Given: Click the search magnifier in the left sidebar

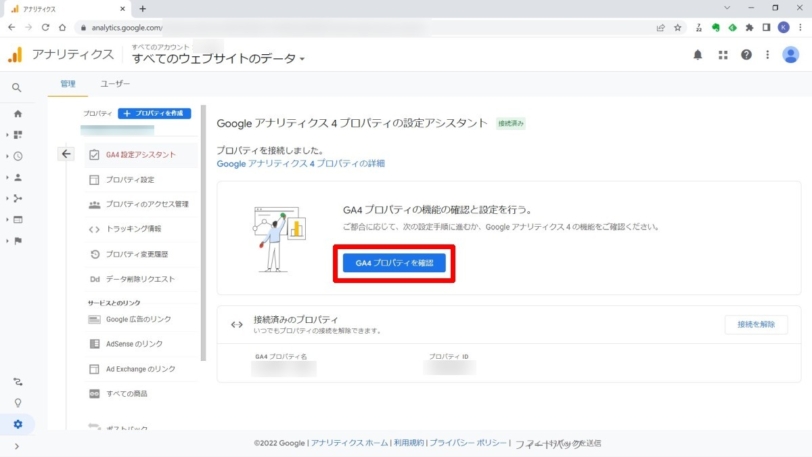Looking at the screenshot, I should coord(17,88).
